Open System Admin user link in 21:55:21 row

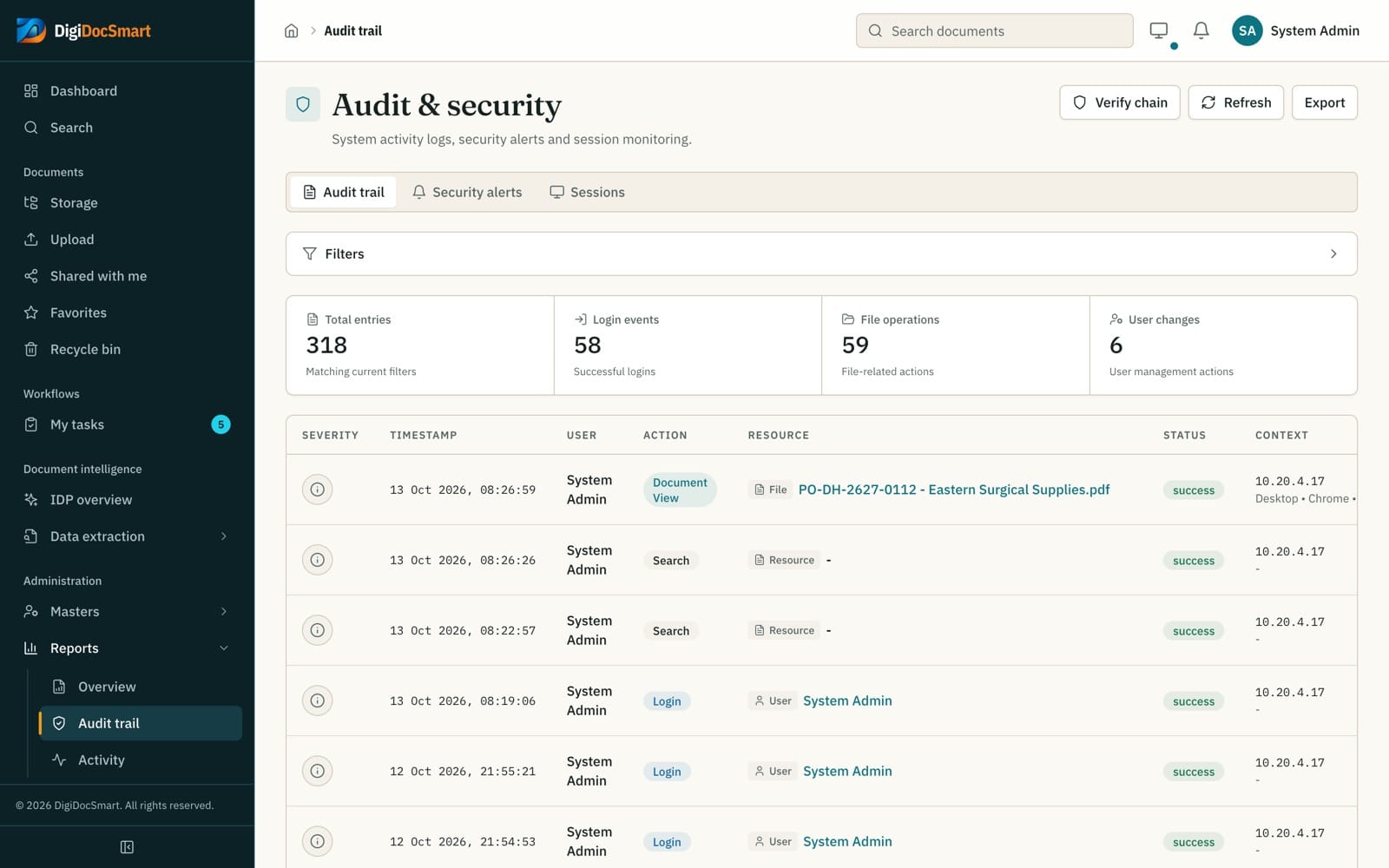coord(847,771)
